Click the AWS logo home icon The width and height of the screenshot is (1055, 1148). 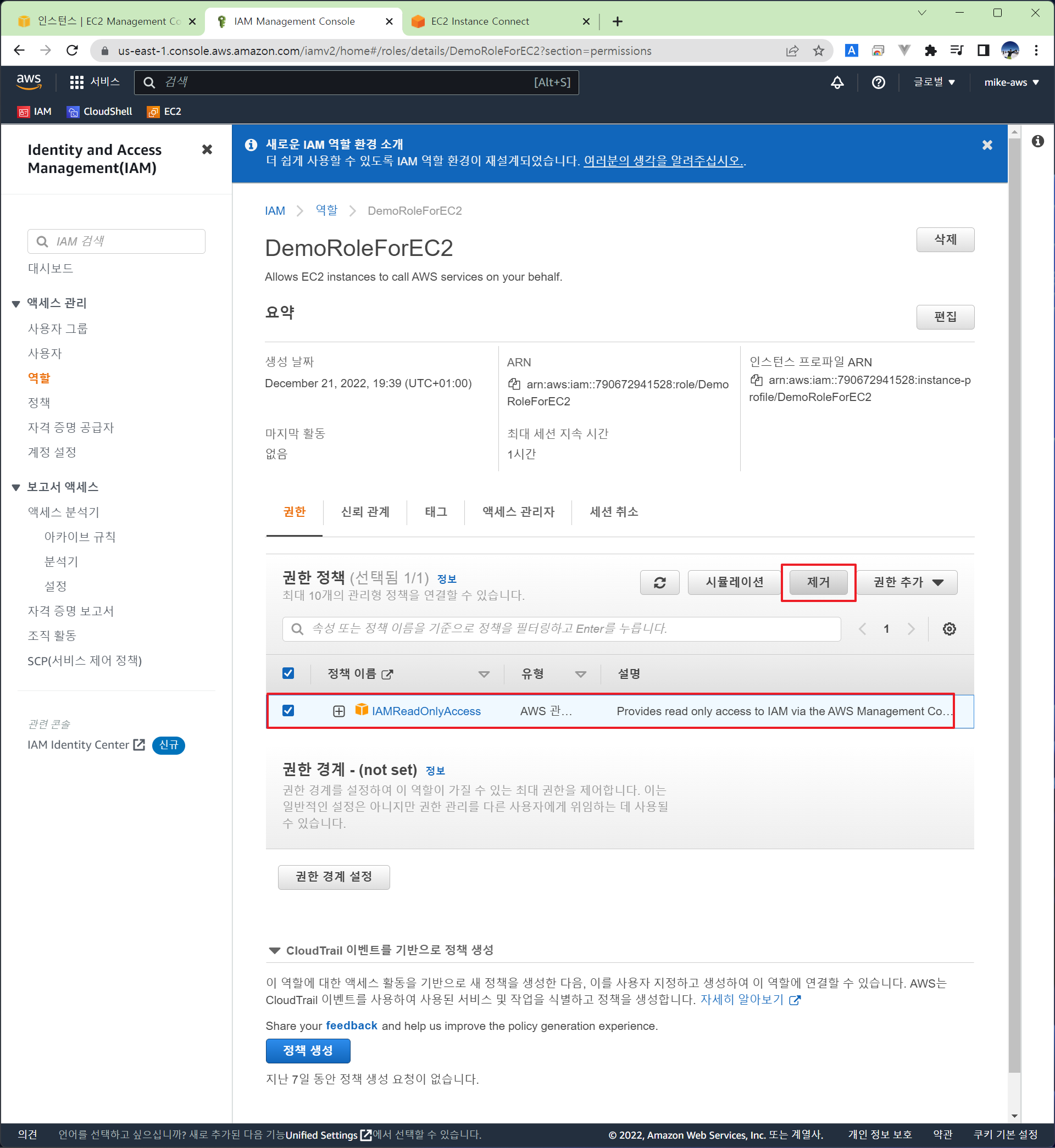(29, 82)
